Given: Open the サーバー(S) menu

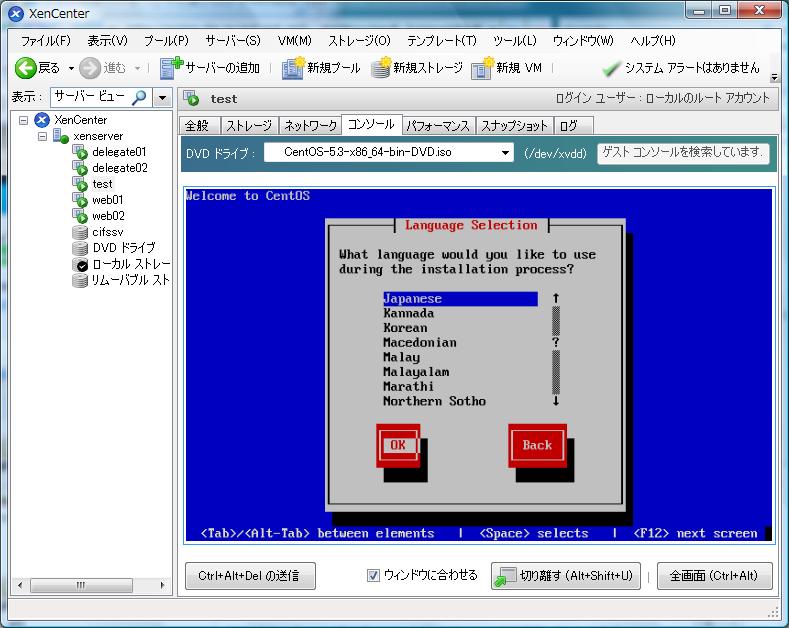Looking at the screenshot, I should tap(233, 41).
